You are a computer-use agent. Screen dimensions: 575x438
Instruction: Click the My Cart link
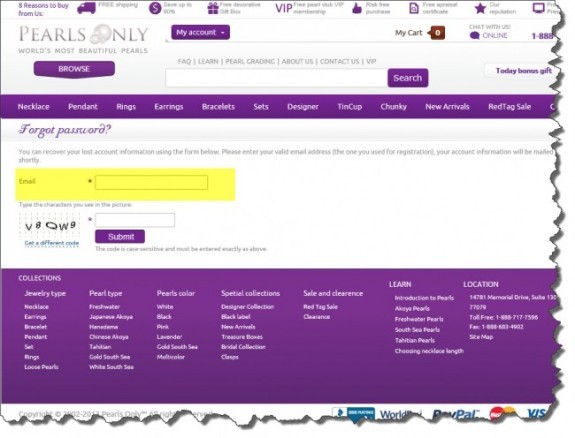coord(409,33)
